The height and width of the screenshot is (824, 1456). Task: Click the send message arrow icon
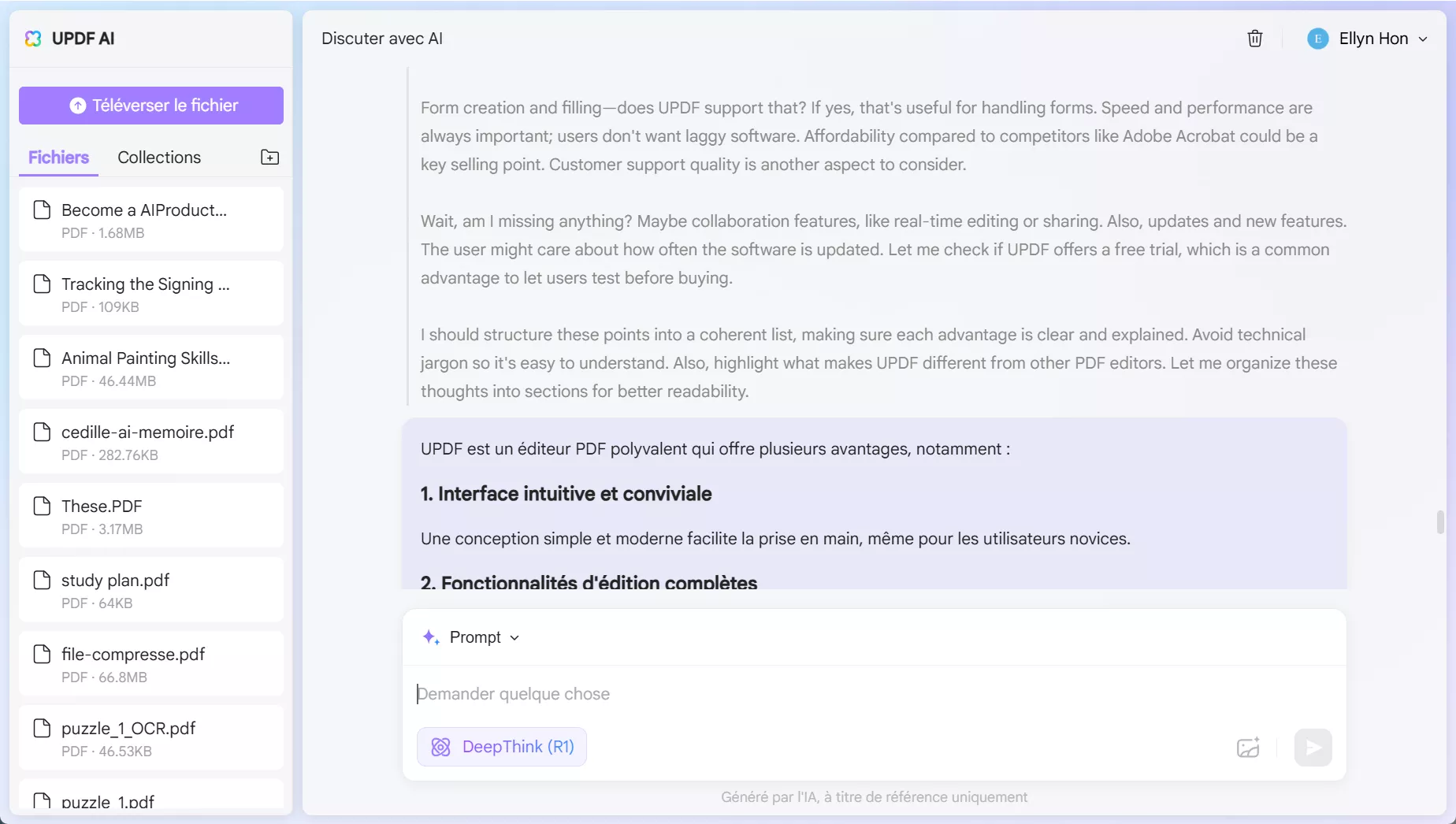click(1313, 747)
